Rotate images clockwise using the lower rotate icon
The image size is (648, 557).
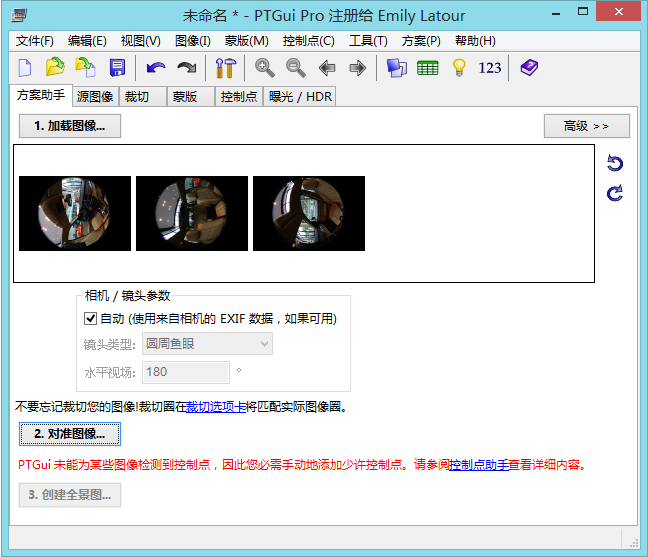[x=615, y=193]
